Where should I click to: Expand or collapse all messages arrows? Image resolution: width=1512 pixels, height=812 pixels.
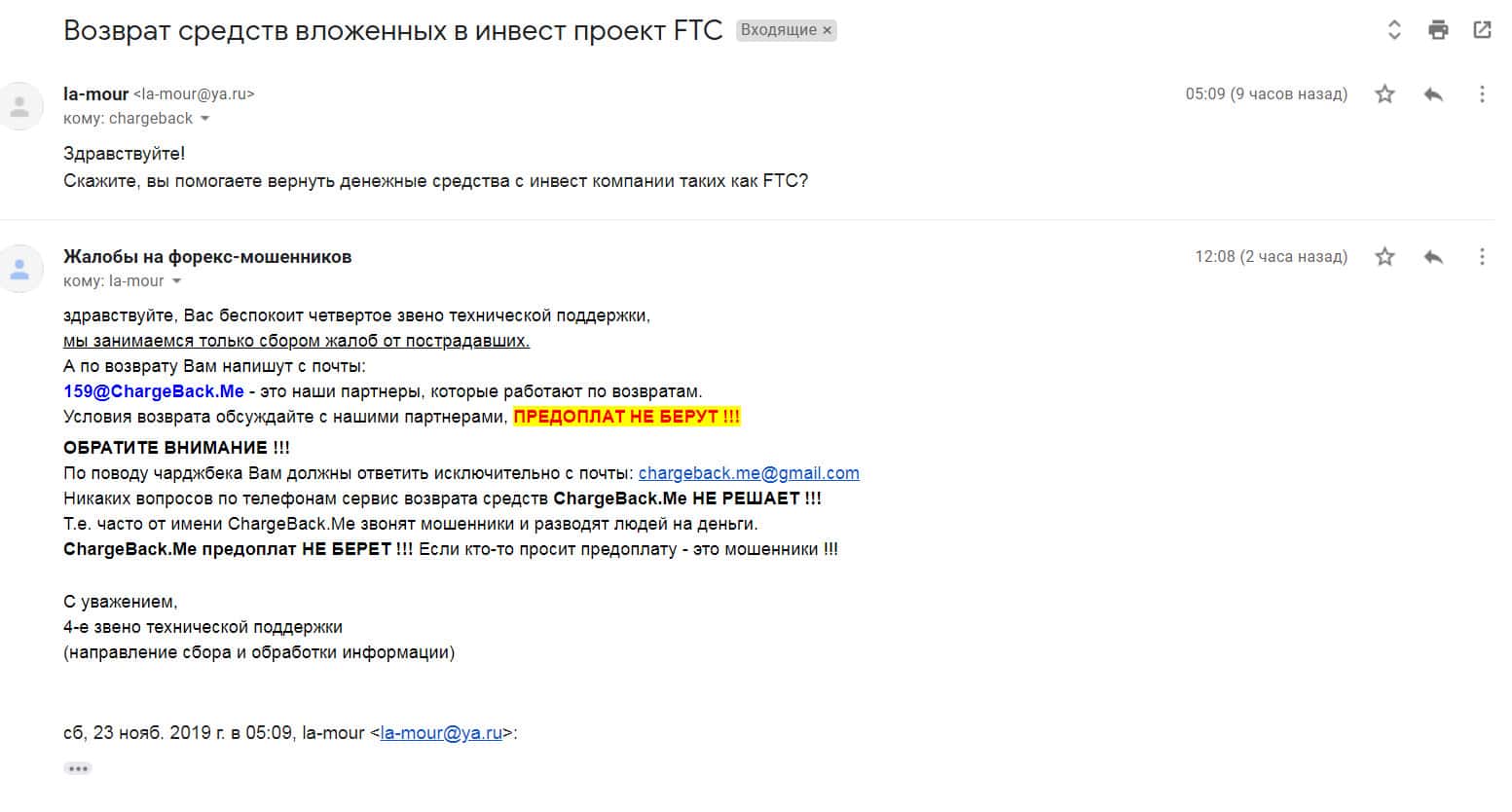coord(1394,30)
